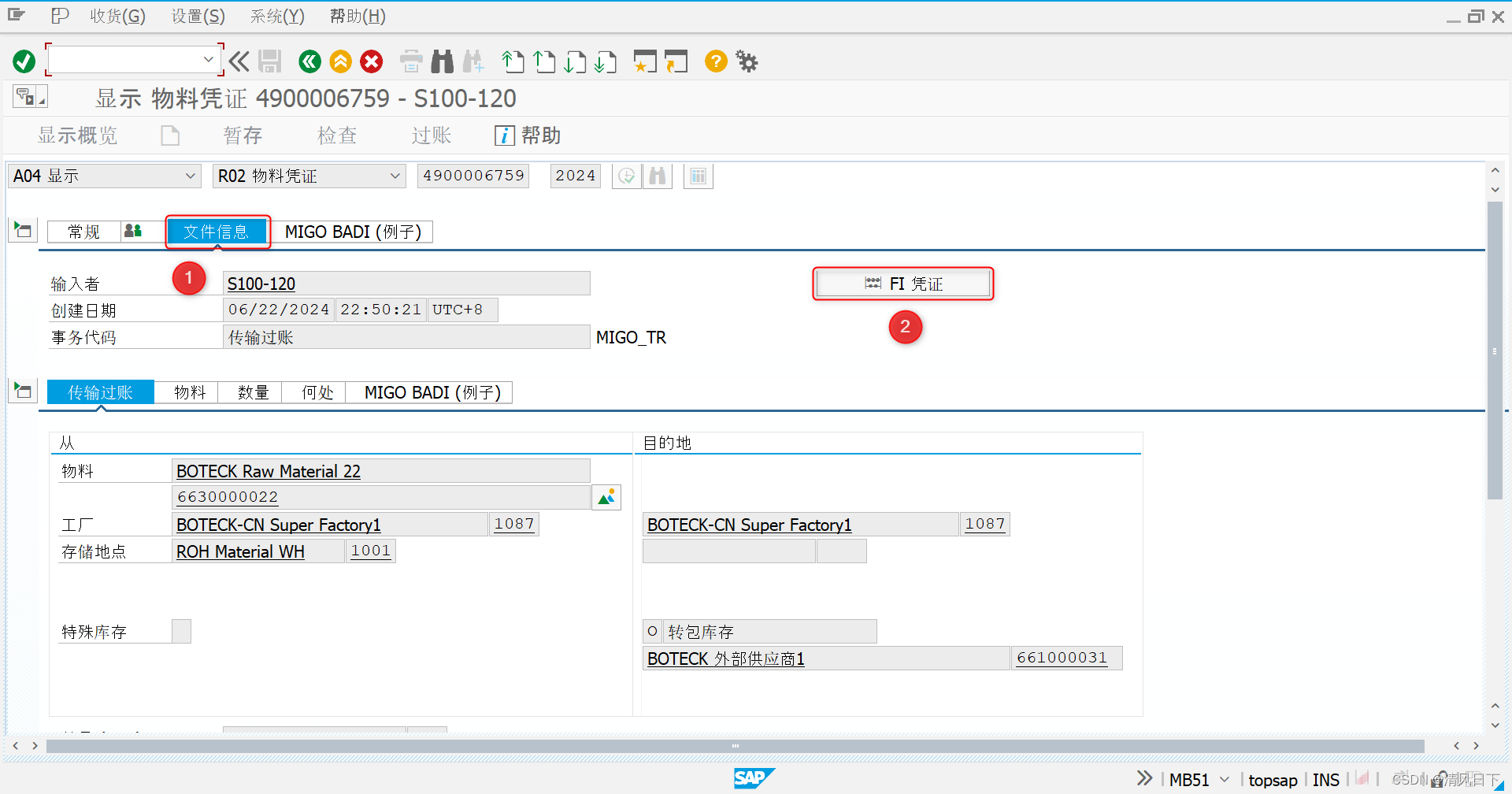Click the partner people icon tab
This screenshot has height=794, width=1512.
pyautogui.click(x=133, y=231)
